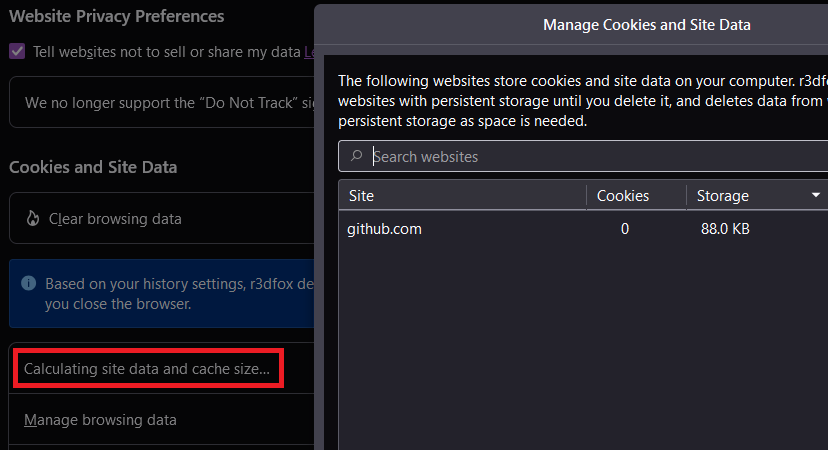Open the link after sell or share text

coord(309,51)
